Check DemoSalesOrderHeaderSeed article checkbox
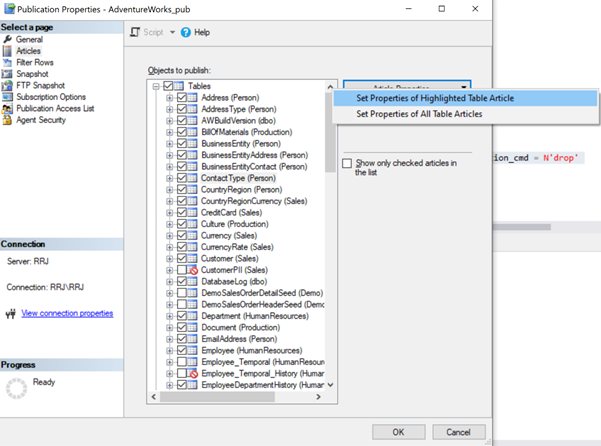 (x=182, y=304)
